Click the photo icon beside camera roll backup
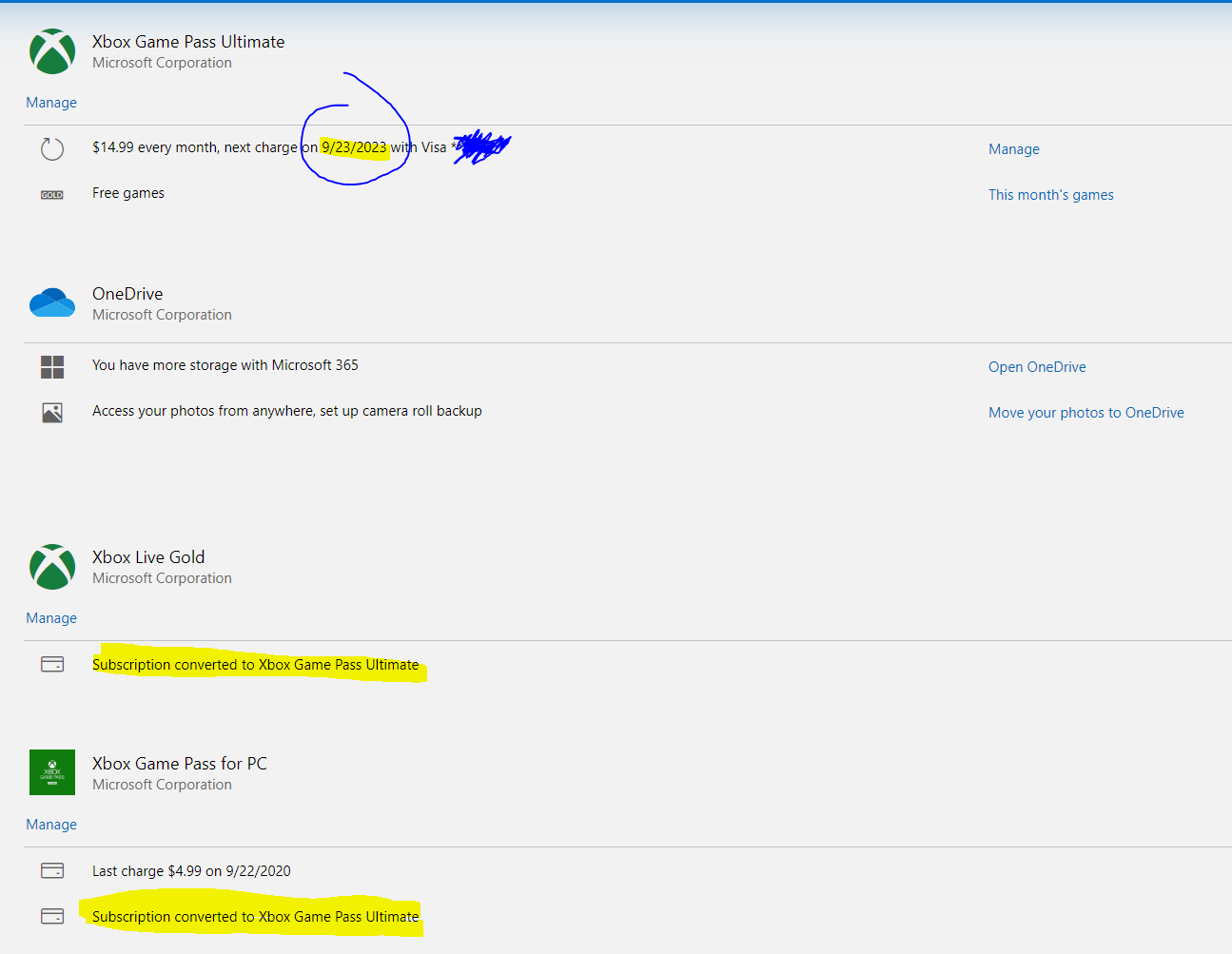The image size is (1232, 954). pyautogui.click(x=52, y=413)
